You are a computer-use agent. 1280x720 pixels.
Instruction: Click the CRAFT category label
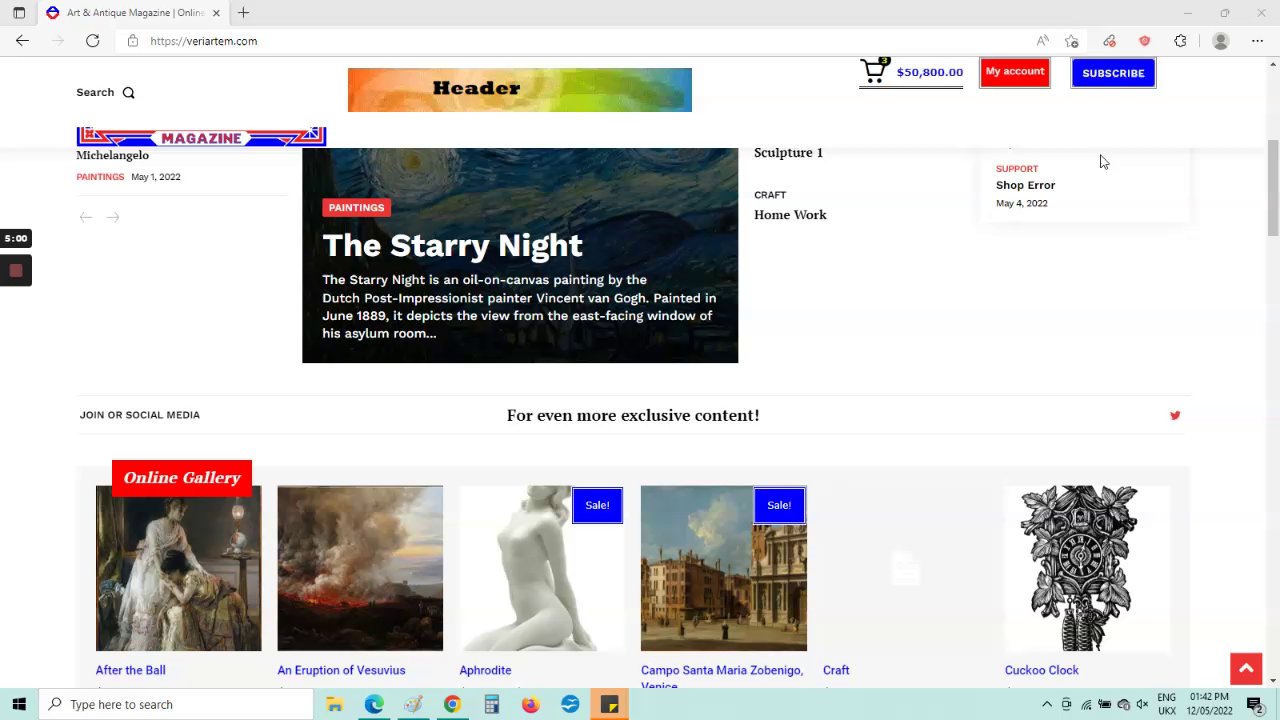click(x=770, y=195)
